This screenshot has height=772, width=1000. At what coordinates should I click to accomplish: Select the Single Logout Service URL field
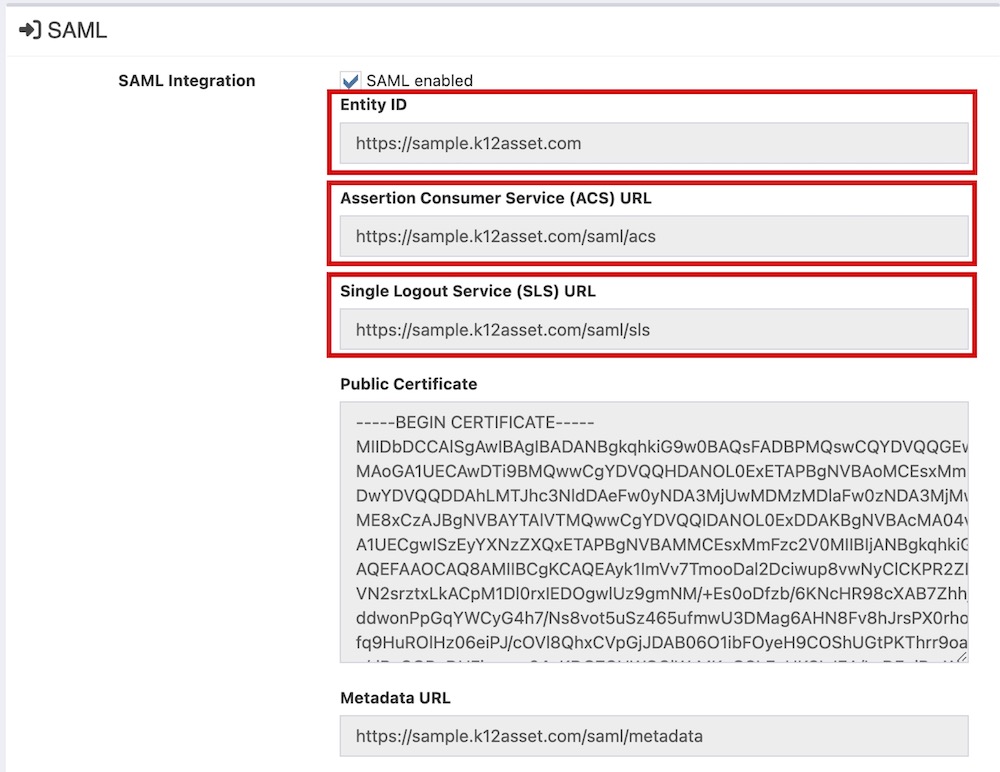[654, 329]
